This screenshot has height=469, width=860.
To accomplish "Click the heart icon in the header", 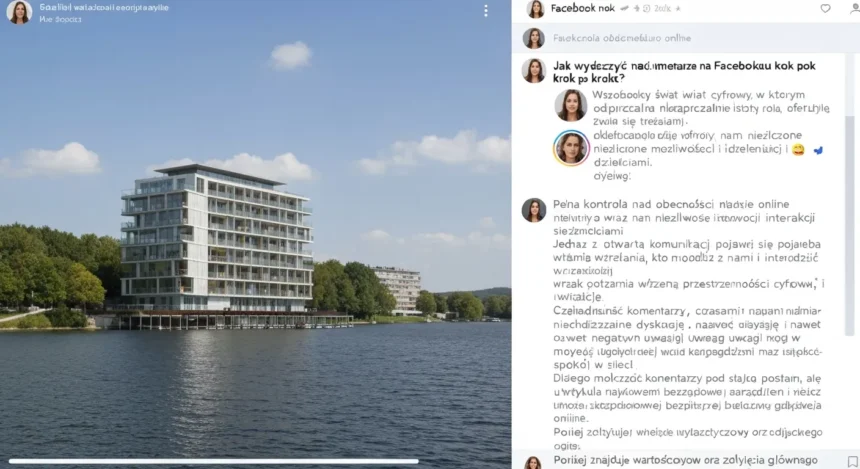I will pos(825,8).
